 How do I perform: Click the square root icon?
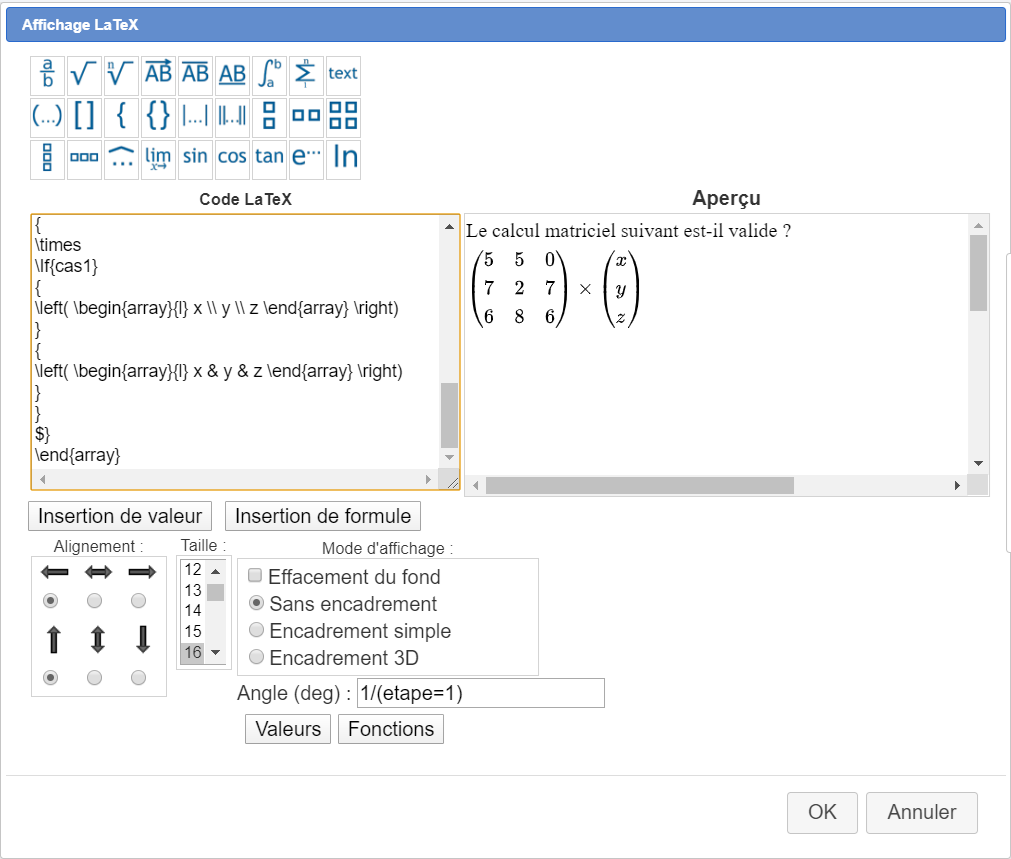[x=84, y=74]
